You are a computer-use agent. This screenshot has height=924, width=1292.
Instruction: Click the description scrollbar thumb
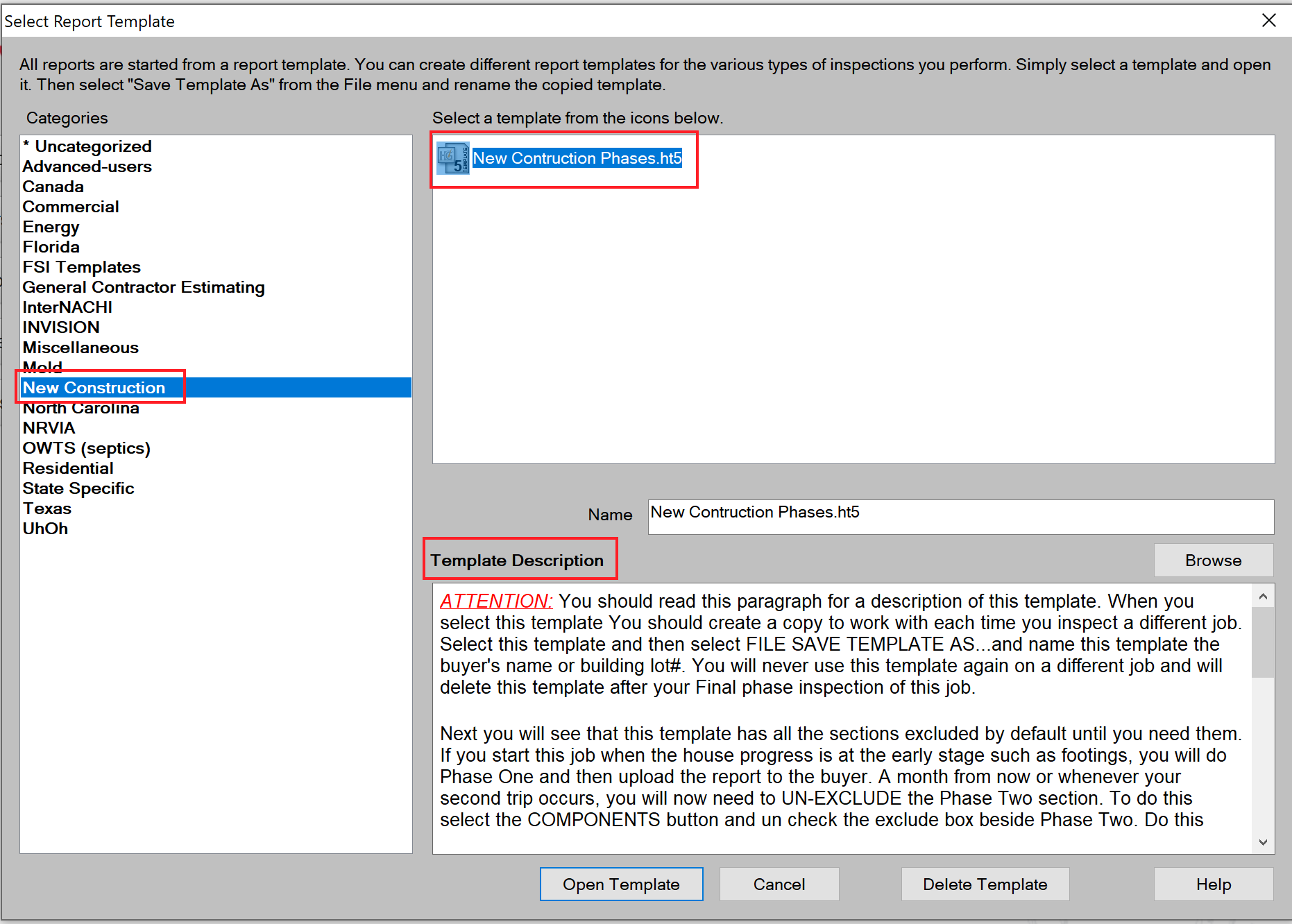click(x=1262, y=642)
